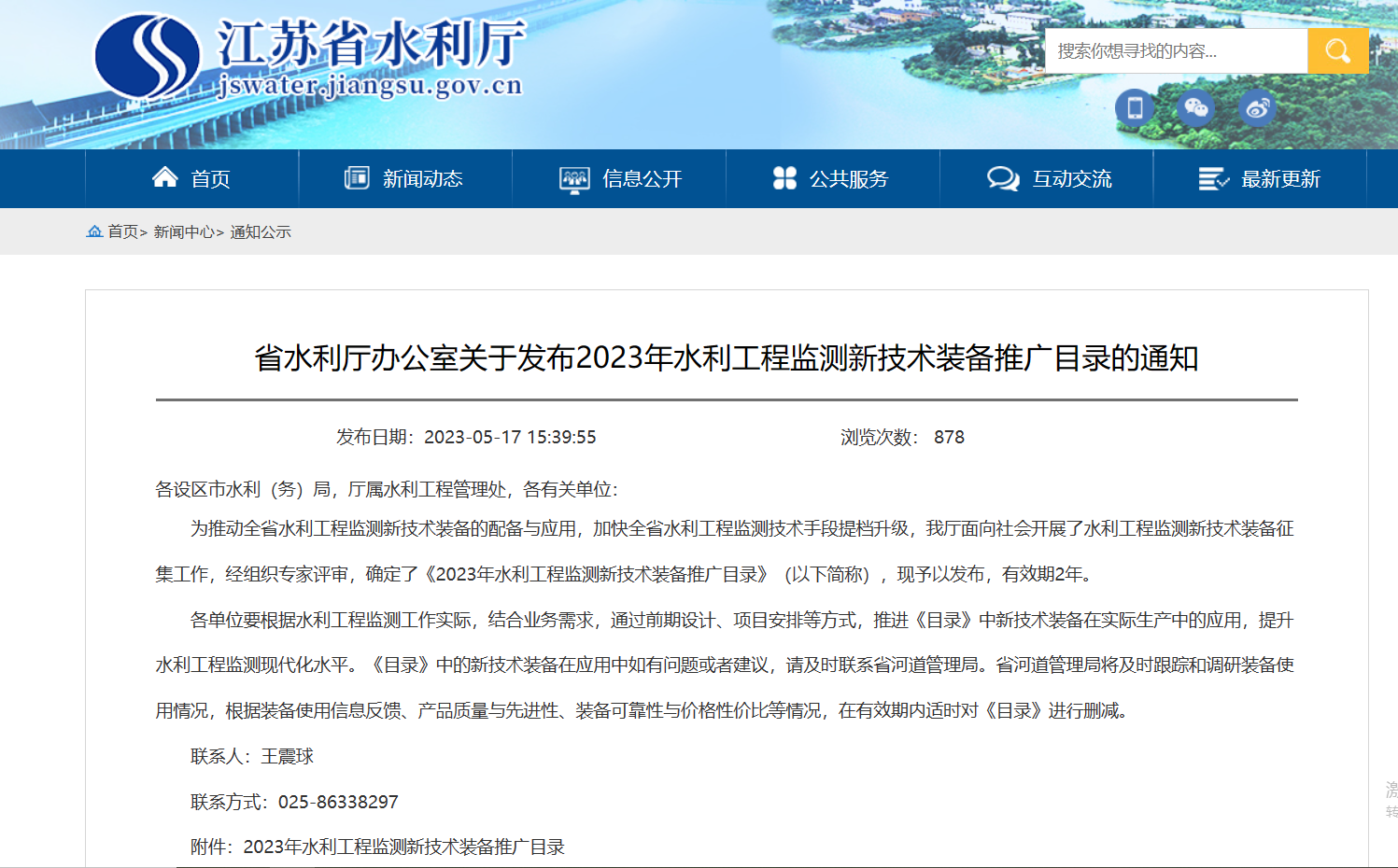Click the Jiangsu Water Resources Department logo
Viewport: 1398px width, 868px height.
tap(148, 56)
